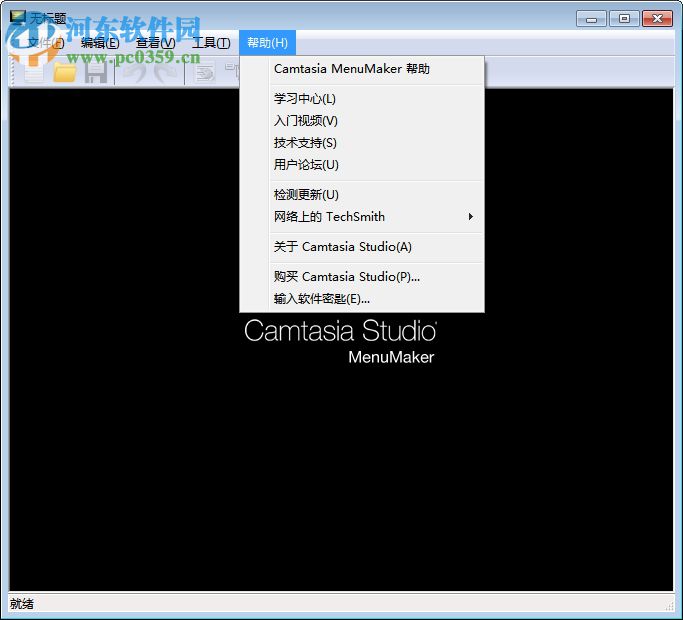Open project with the yellow folder icon
Image resolution: width=683 pixels, height=620 pixels.
64,72
